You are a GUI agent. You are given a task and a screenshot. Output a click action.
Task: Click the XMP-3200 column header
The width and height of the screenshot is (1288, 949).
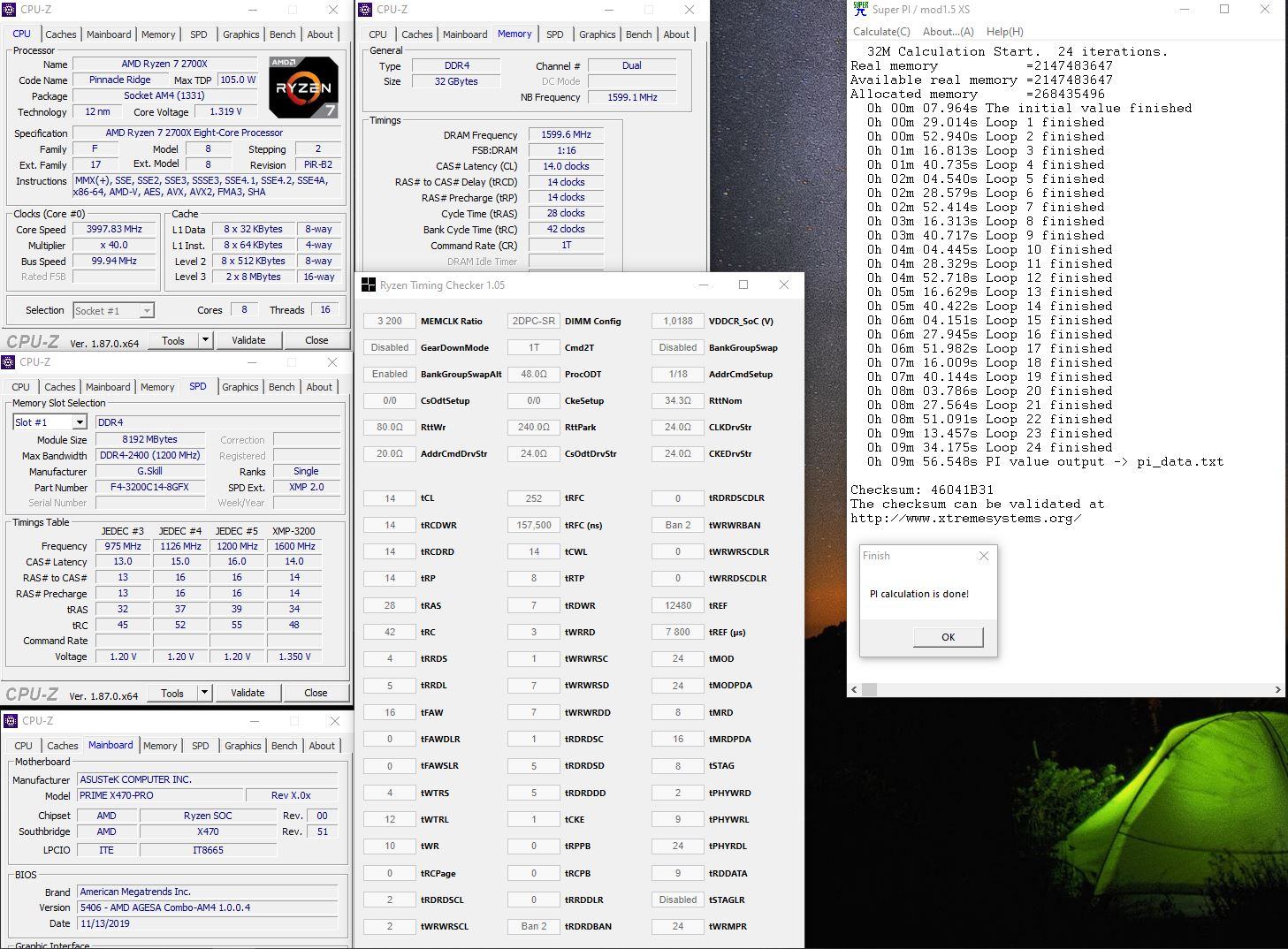293,531
